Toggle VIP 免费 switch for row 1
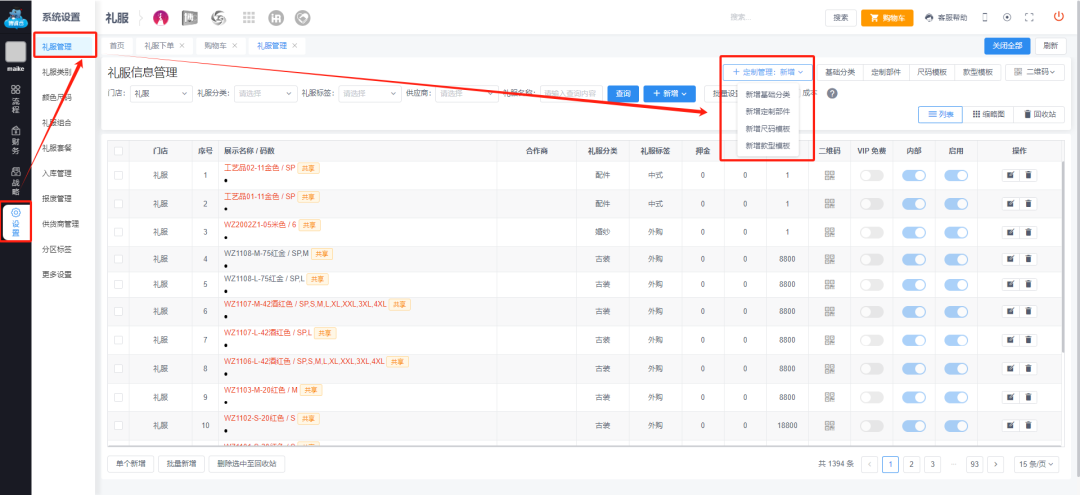 (871, 176)
